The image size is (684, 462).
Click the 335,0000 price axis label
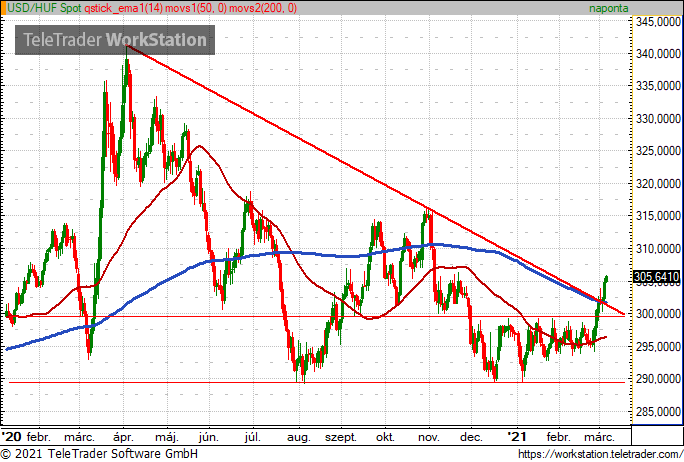[x=658, y=86]
